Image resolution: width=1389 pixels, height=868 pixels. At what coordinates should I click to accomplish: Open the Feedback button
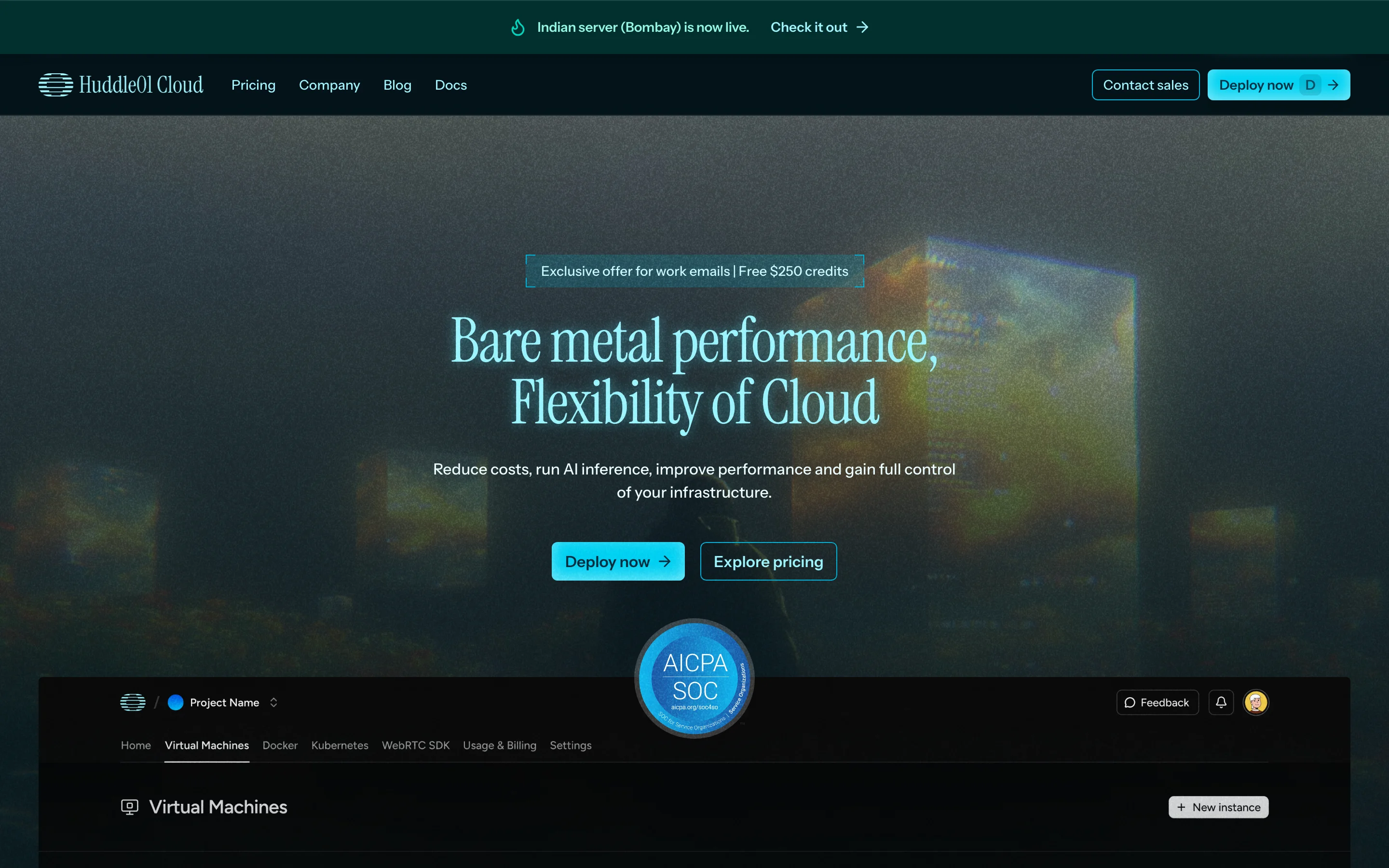[1157, 702]
